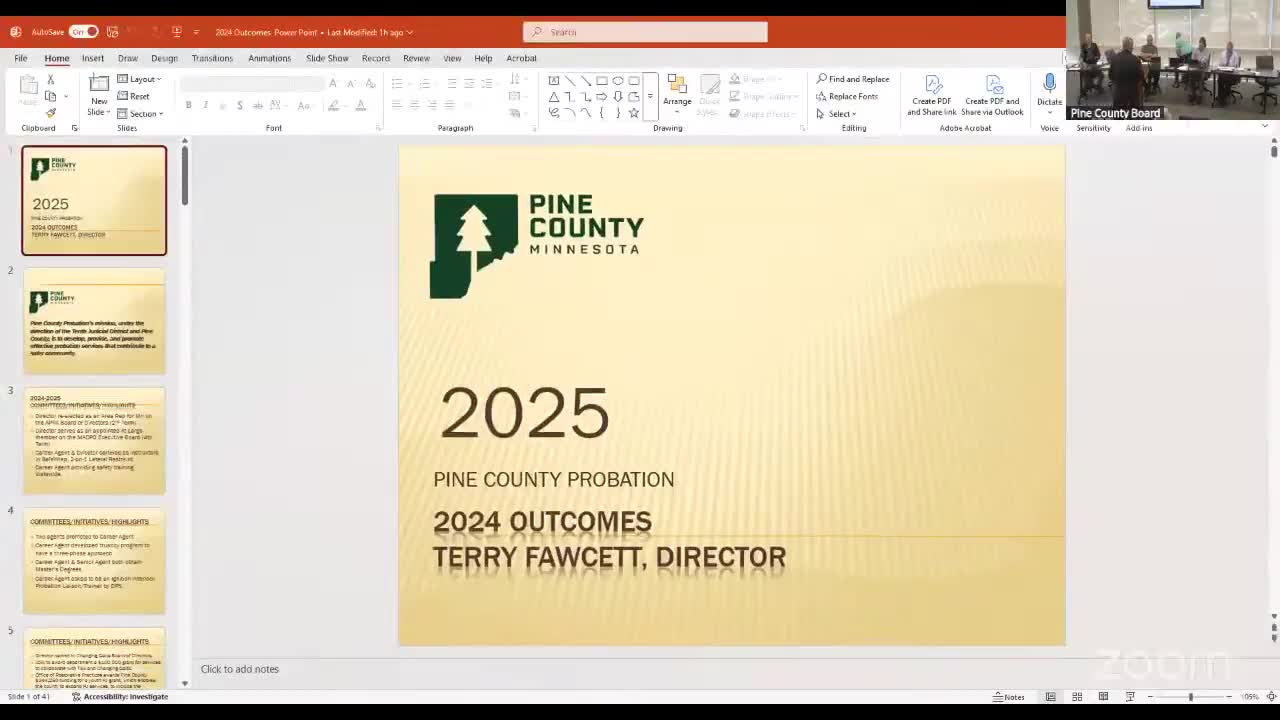Click the Copy icon

pyautogui.click(x=50, y=96)
